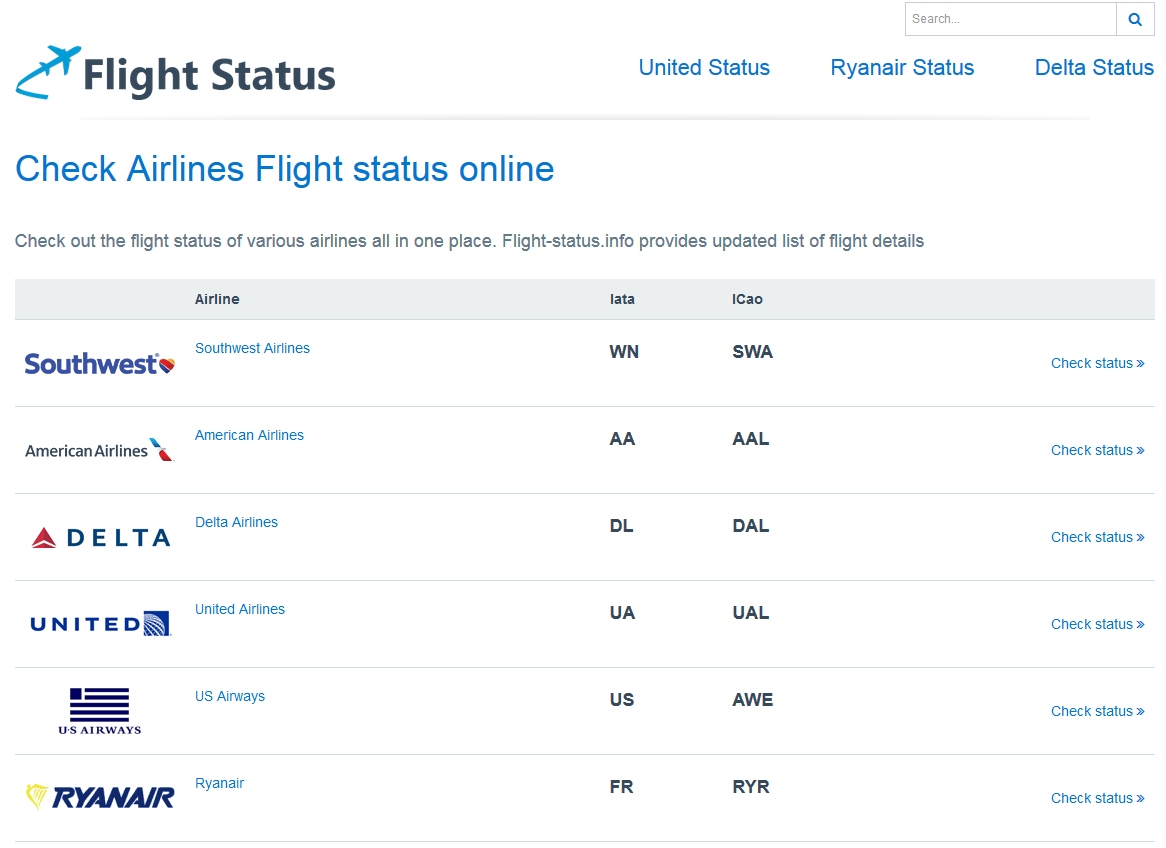Open the Southwest Airlines name link
Viewport: 1166px width, 848px height.
[x=252, y=348]
